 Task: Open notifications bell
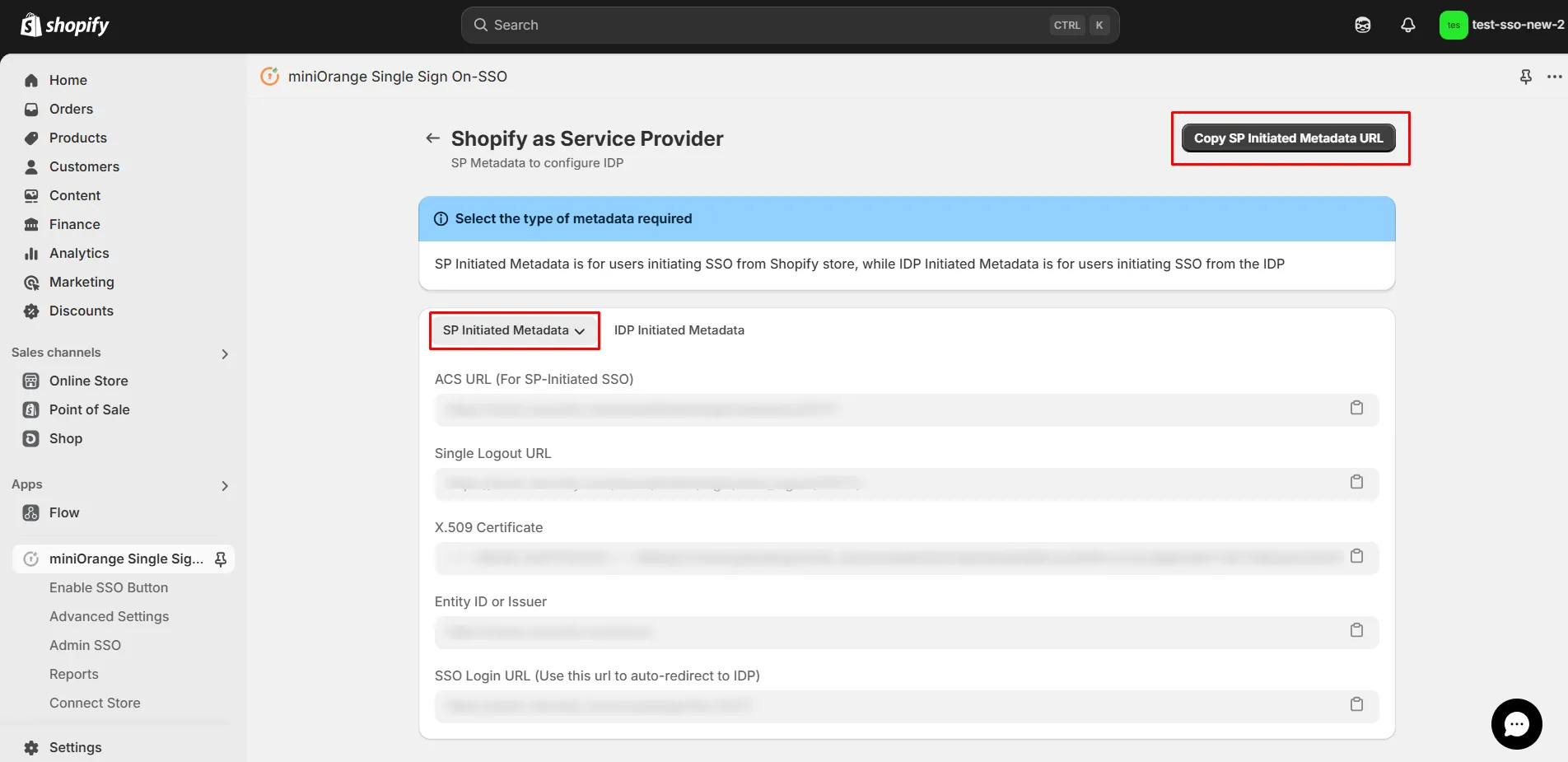click(x=1408, y=25)
